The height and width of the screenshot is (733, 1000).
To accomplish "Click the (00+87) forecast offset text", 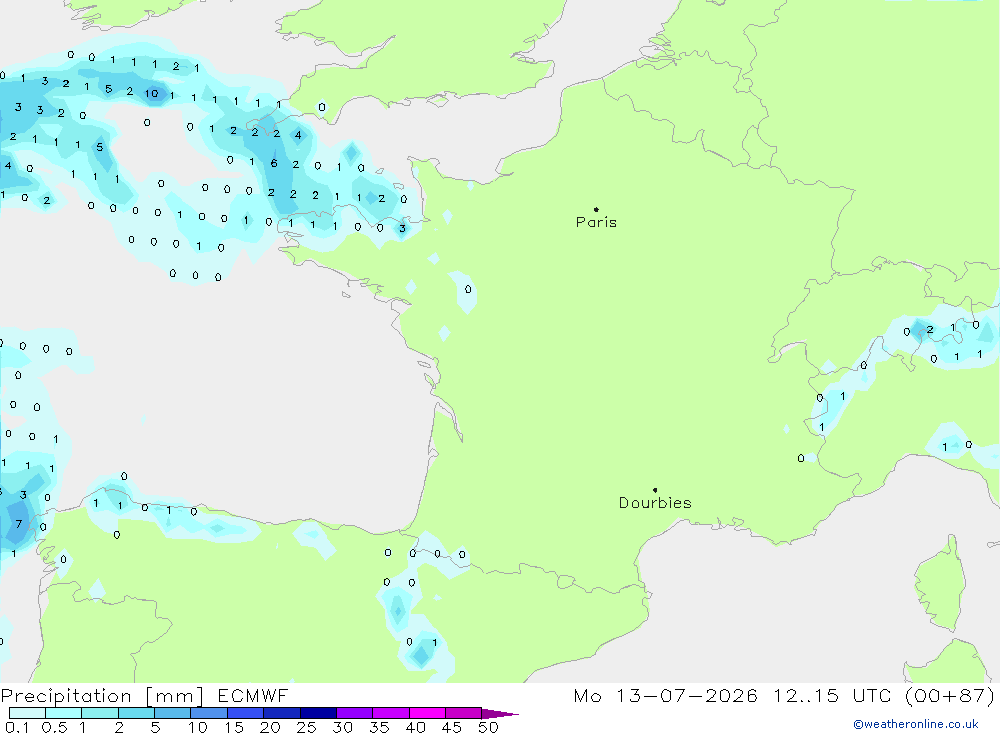I will pyautogui.click(x=950, y=696).
